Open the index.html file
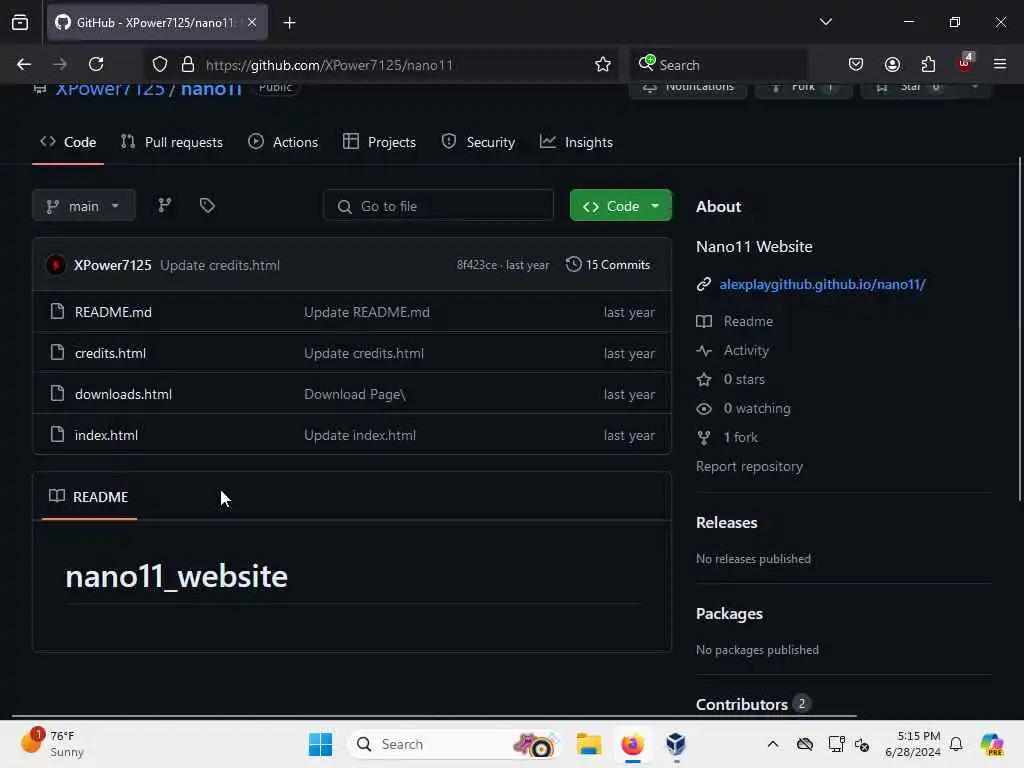The image size is (1024, 768). point(106,435)
